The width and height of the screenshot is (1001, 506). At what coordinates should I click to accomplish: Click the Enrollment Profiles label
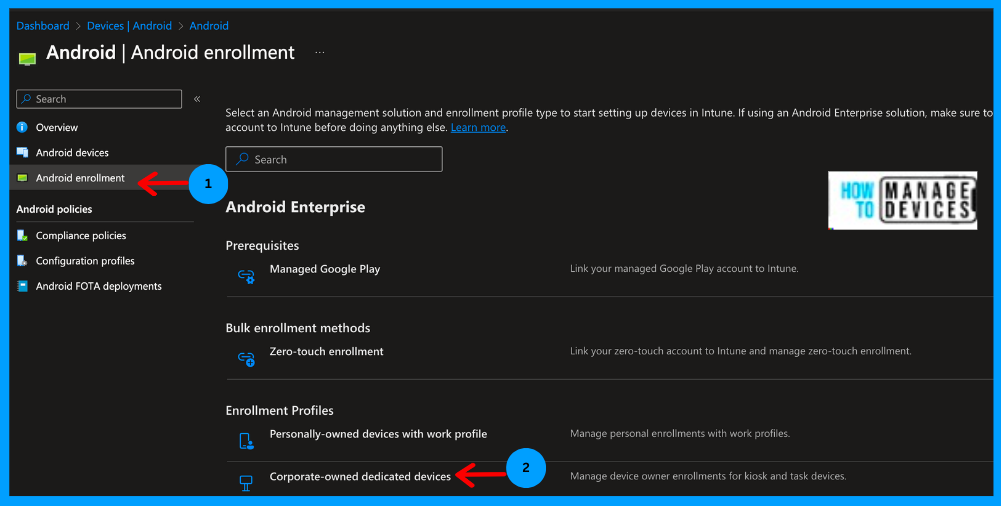280,410
